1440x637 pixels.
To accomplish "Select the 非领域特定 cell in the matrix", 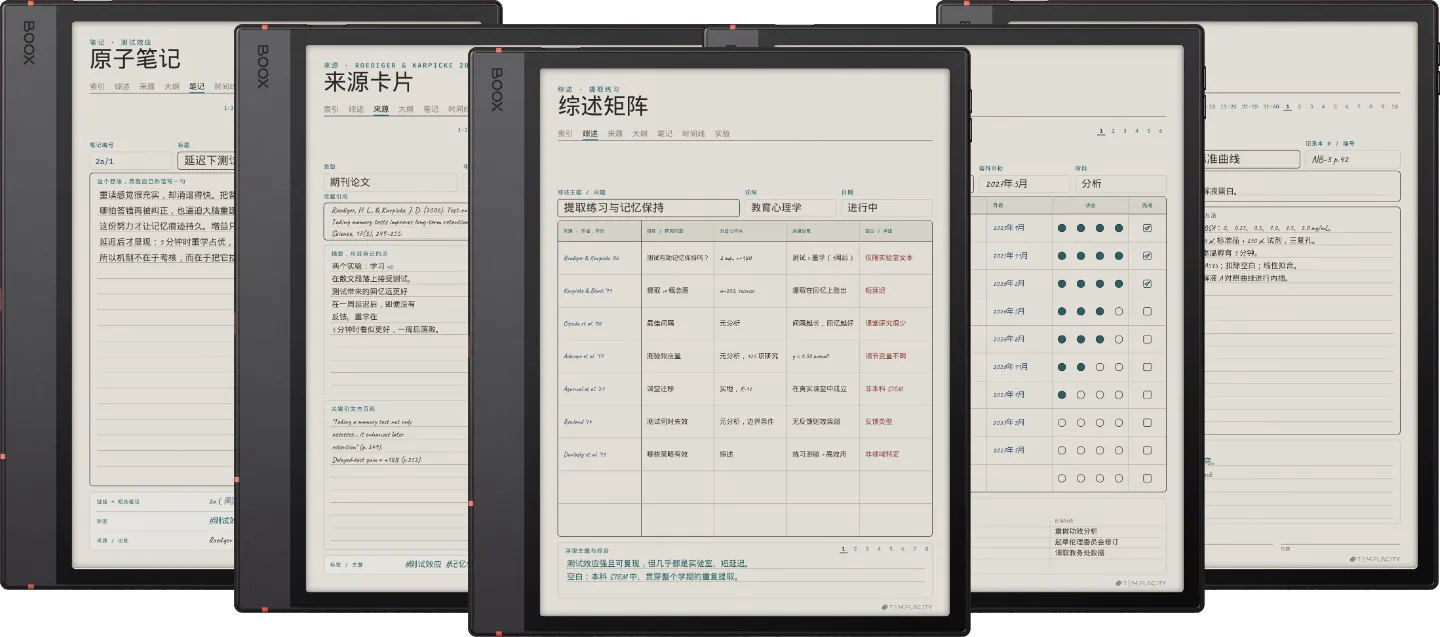I will 896,454.
